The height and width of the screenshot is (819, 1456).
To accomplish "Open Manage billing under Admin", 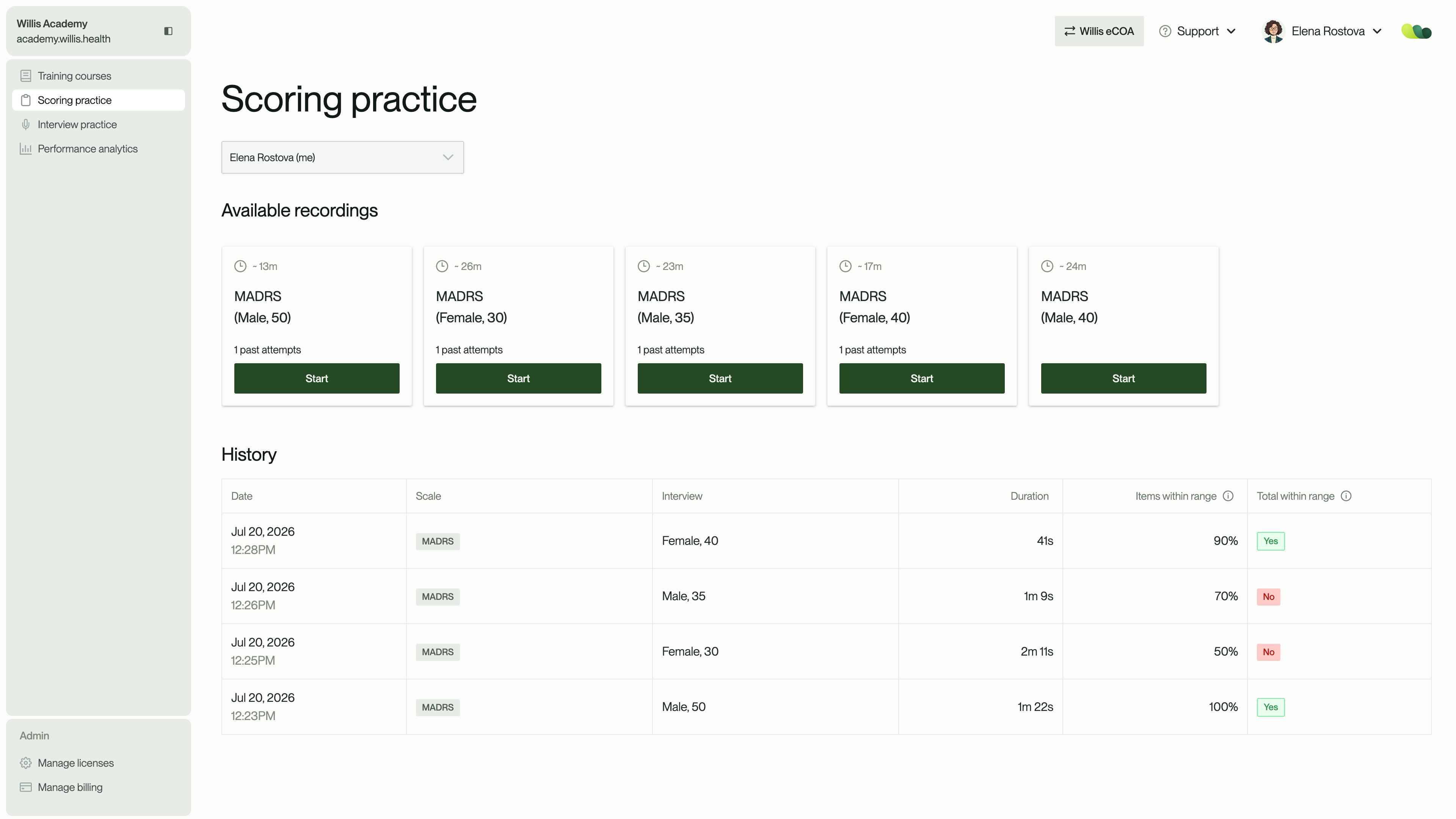I will (98, 788).
